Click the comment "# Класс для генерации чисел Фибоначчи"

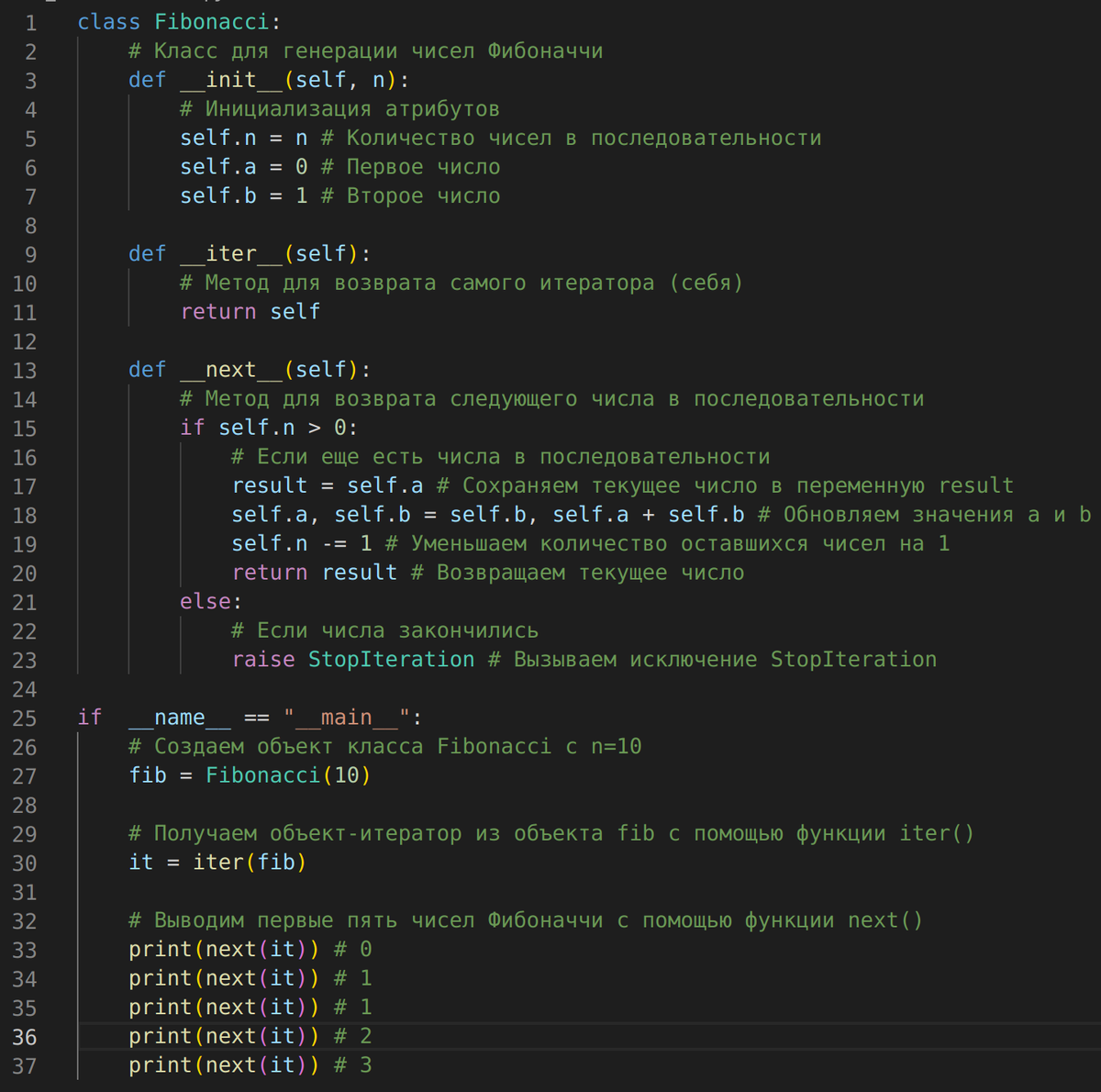coord(365,51)
